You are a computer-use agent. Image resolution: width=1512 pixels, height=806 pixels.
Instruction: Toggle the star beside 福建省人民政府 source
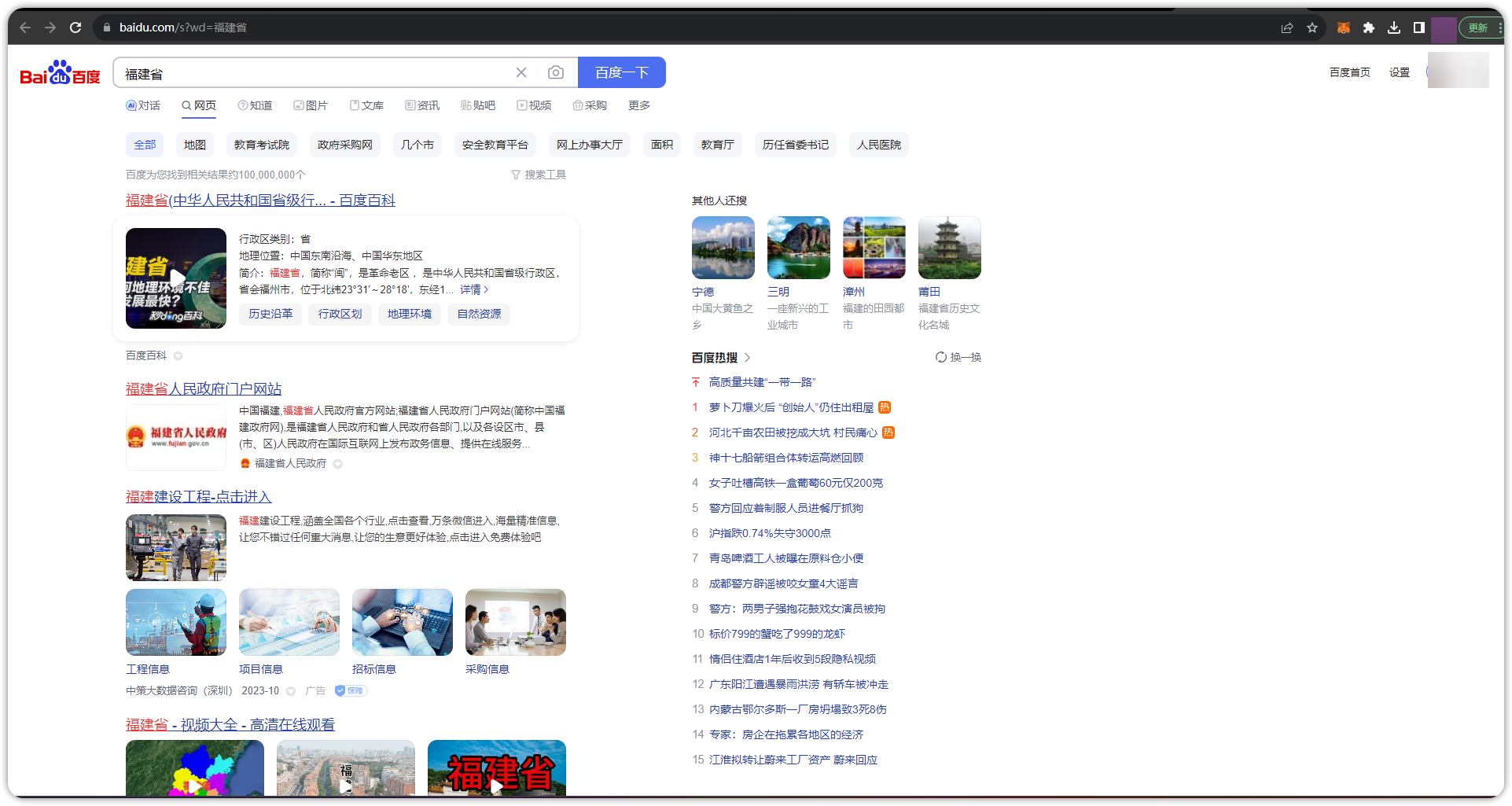click(x=338, y=464)
